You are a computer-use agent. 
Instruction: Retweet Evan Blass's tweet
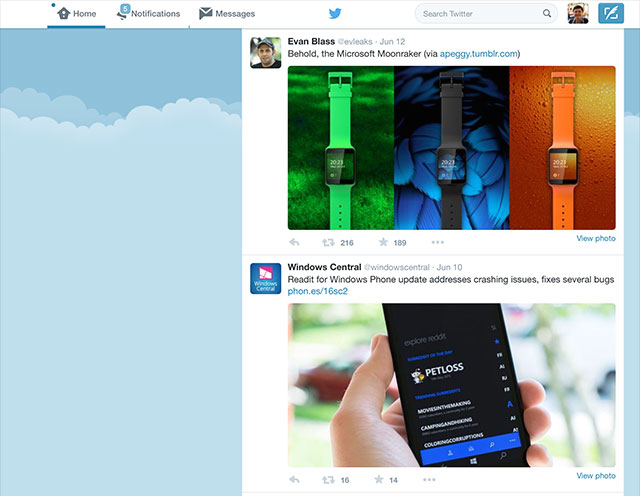(328, 242)
